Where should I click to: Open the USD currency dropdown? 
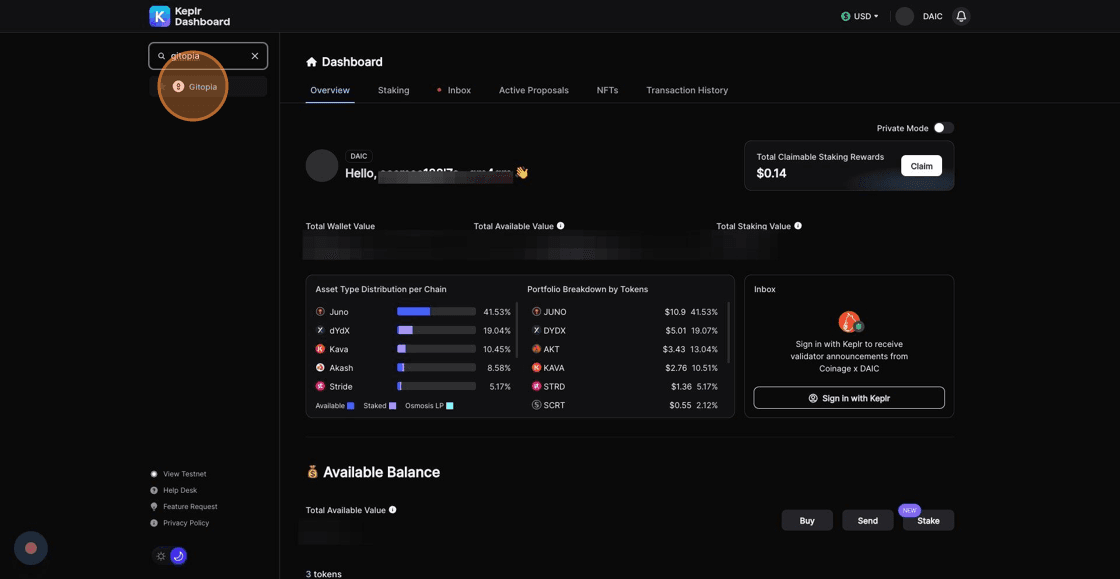[860, 16]
